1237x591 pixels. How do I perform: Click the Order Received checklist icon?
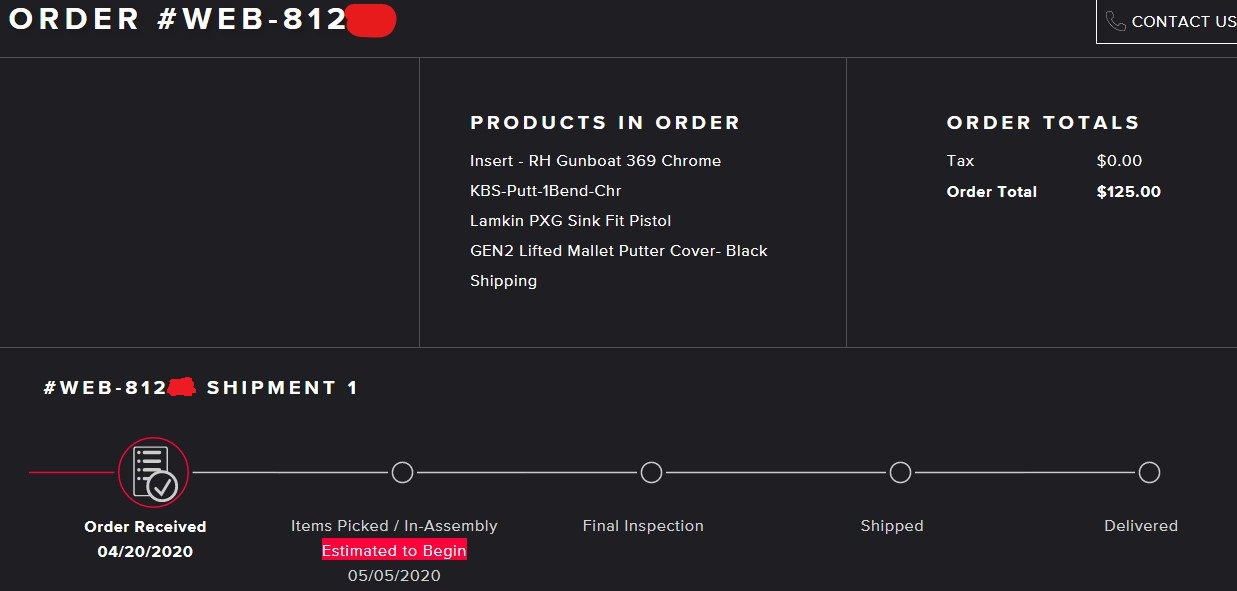point(153,472)
